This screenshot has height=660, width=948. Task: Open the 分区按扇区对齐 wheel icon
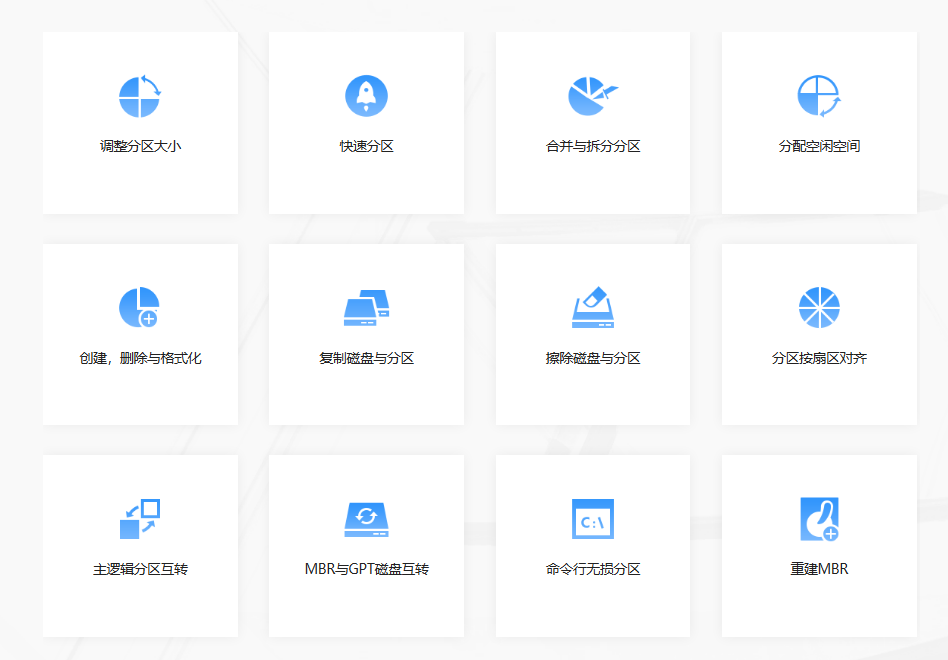point(818,306)
